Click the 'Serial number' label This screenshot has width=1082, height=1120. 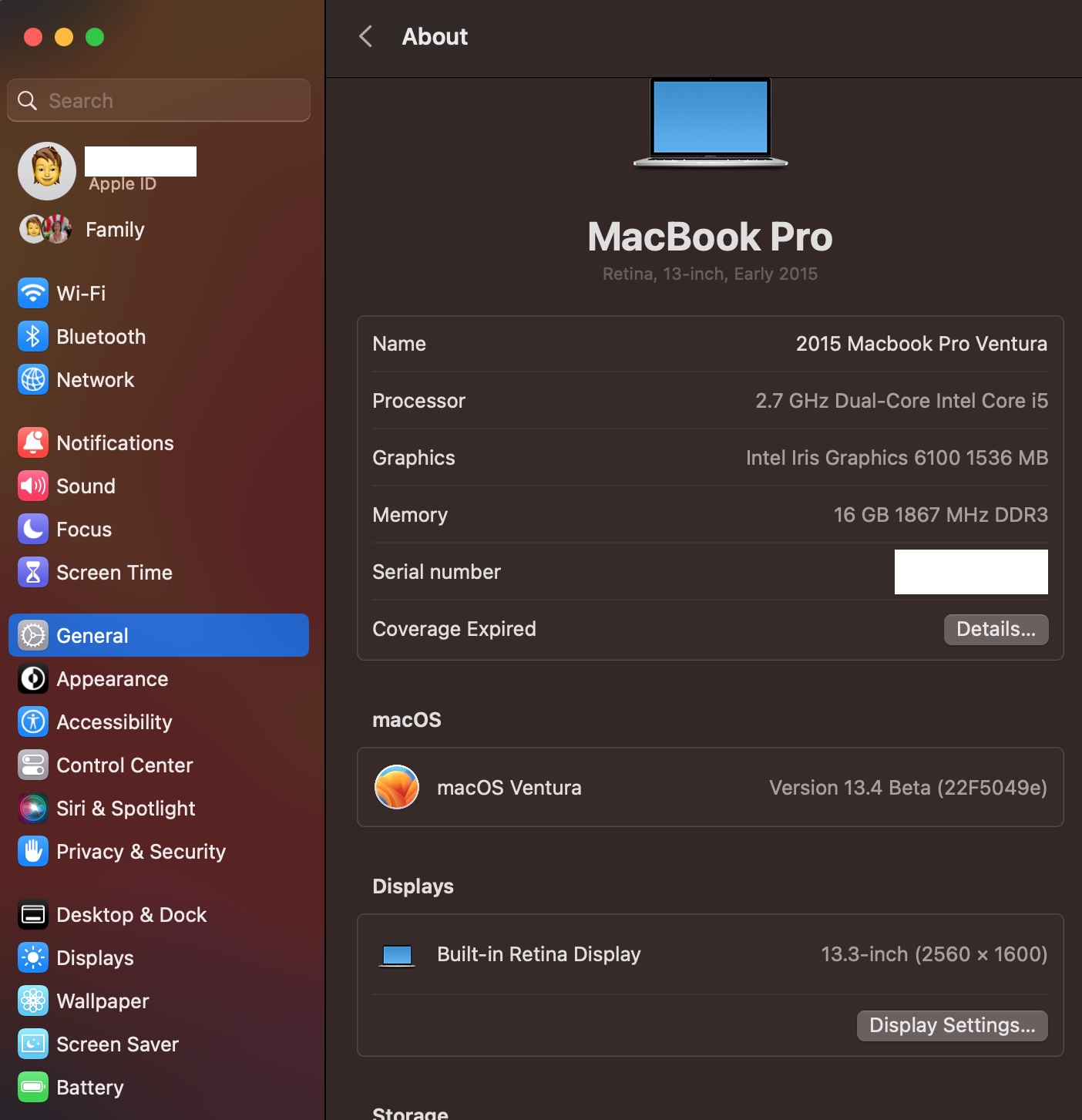click(436, 572)
